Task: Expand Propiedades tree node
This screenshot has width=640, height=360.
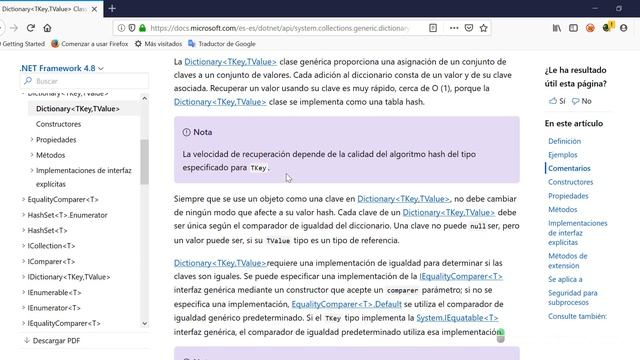Action: tap(32, 140)
